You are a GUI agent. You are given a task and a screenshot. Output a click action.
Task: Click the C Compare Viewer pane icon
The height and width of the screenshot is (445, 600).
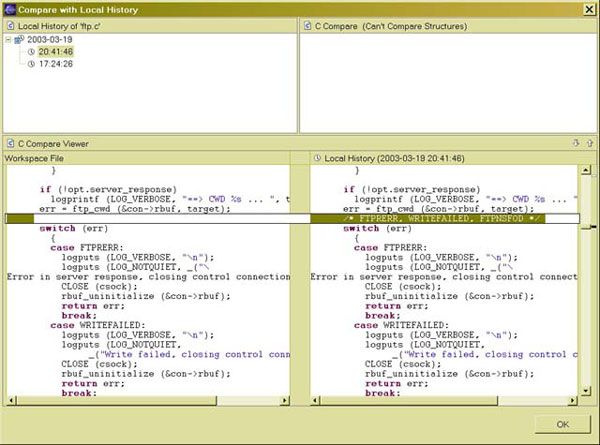point(10,143)
